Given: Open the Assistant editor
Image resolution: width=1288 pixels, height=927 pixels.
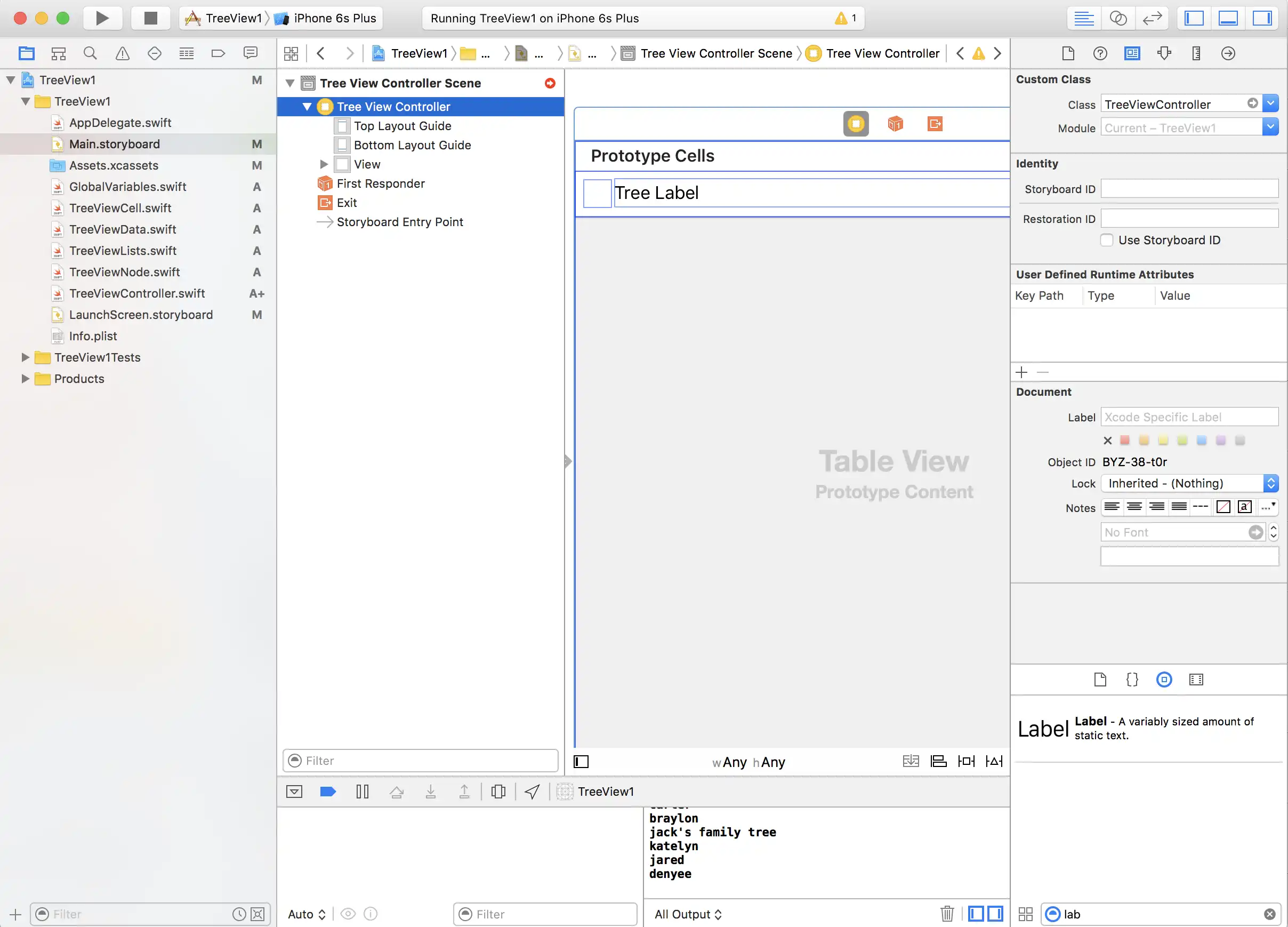Looking at the screenshot, I should pos(1117,18).
